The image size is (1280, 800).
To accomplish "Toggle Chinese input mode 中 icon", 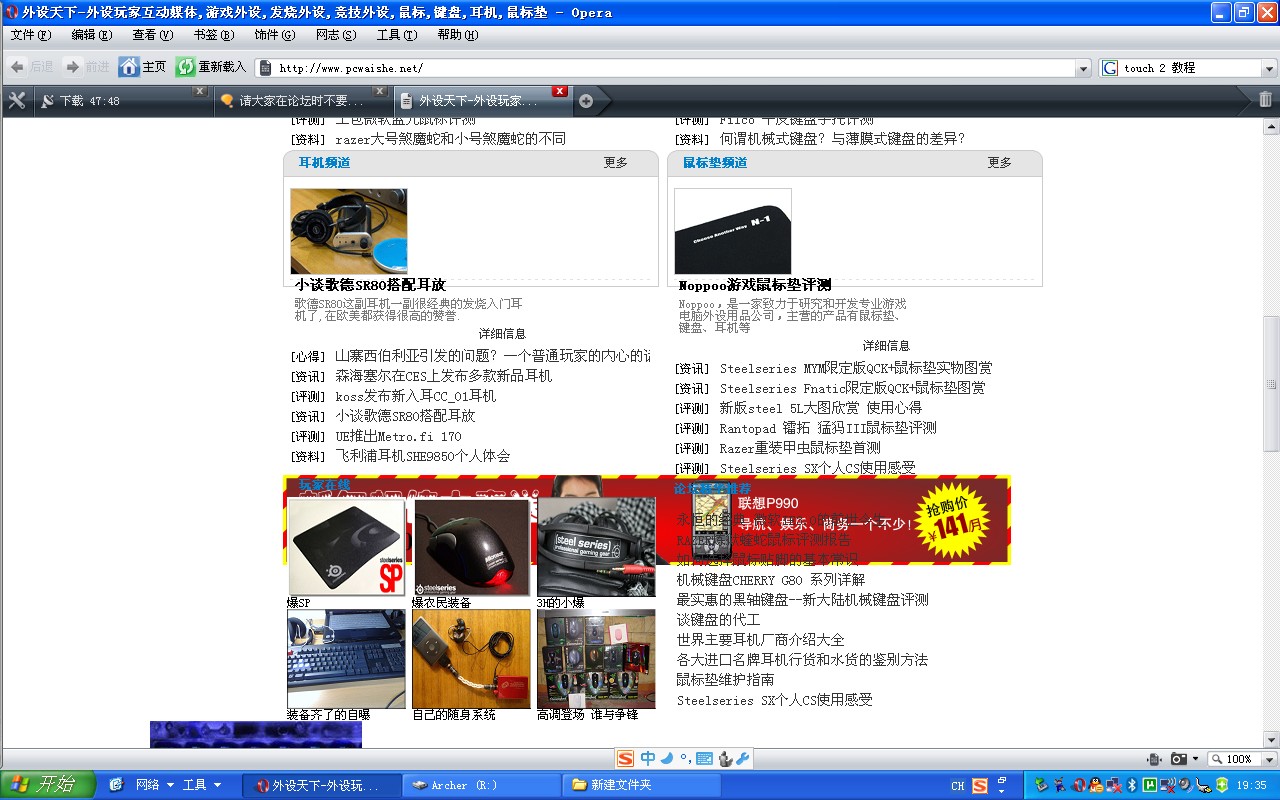I will (x=648, y=759).
